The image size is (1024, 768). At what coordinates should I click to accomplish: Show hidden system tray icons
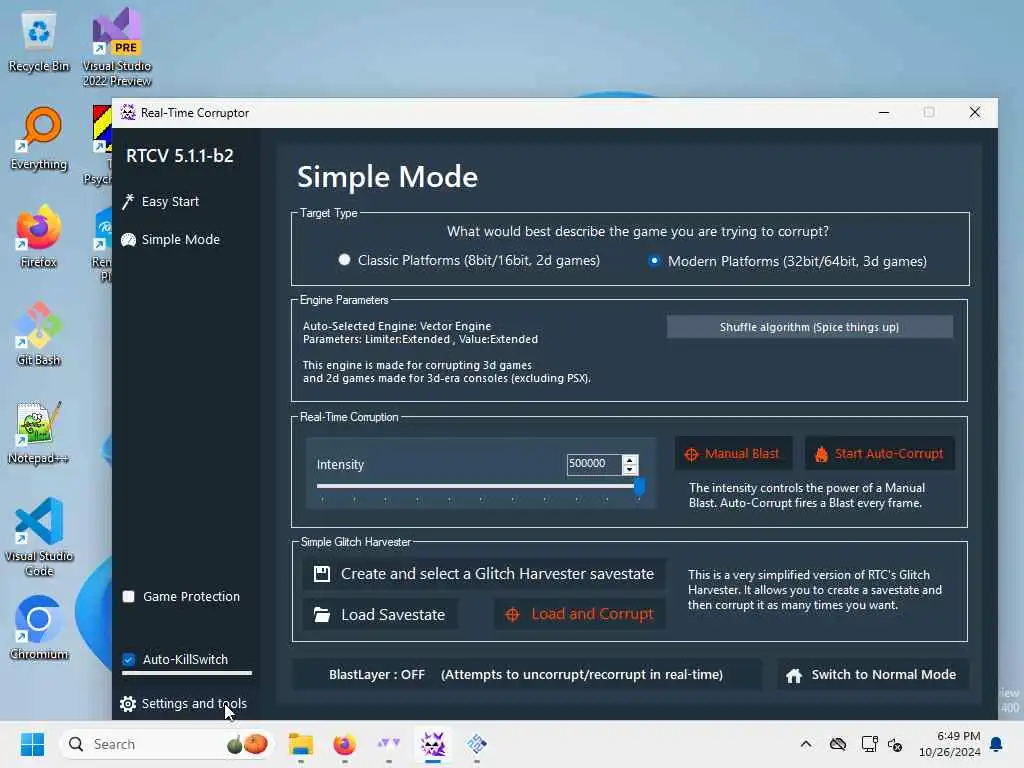coord(806,744)
